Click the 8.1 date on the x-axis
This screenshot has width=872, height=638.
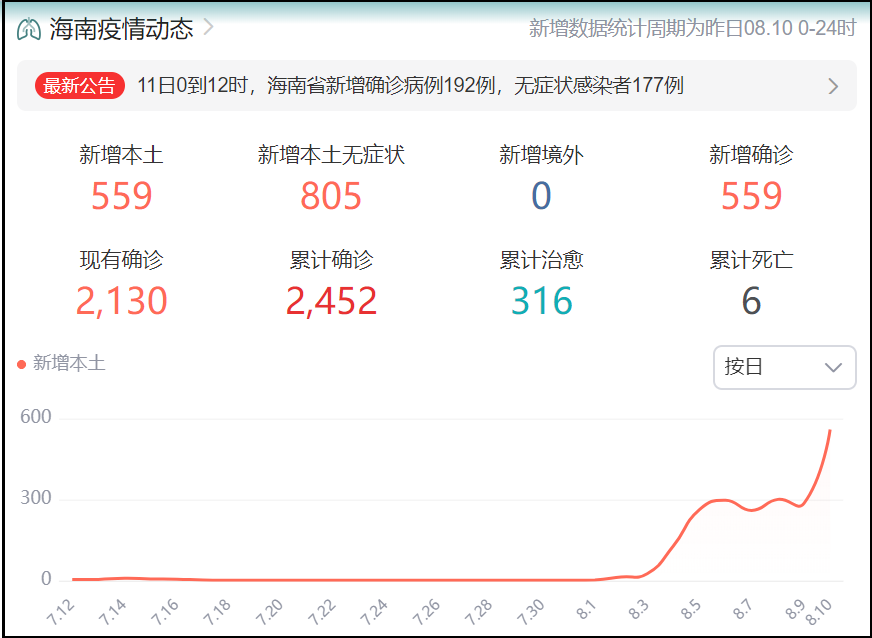586,610
